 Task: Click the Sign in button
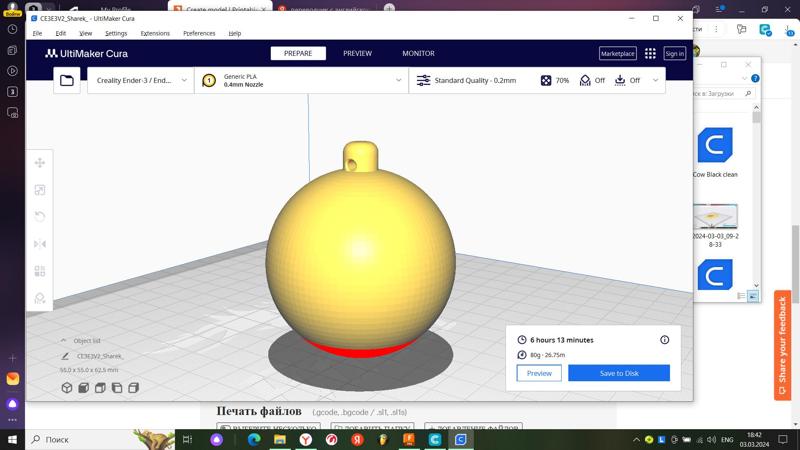click(674, 54)
